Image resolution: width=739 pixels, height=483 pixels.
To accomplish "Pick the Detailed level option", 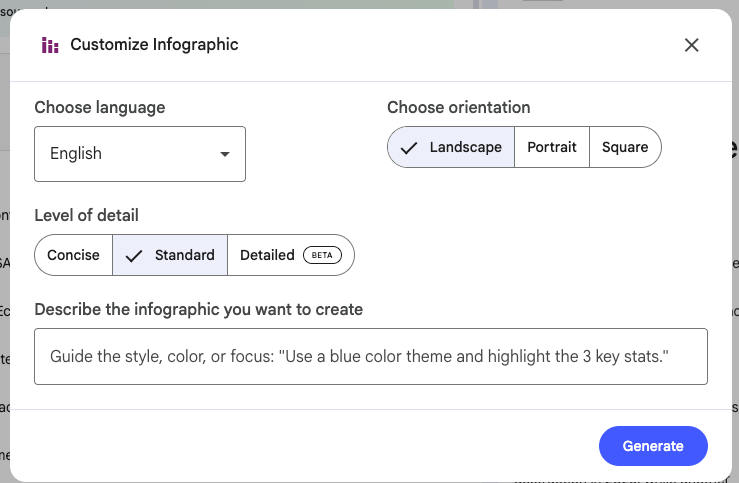I will pyautogui.click(x=268, y=255).
